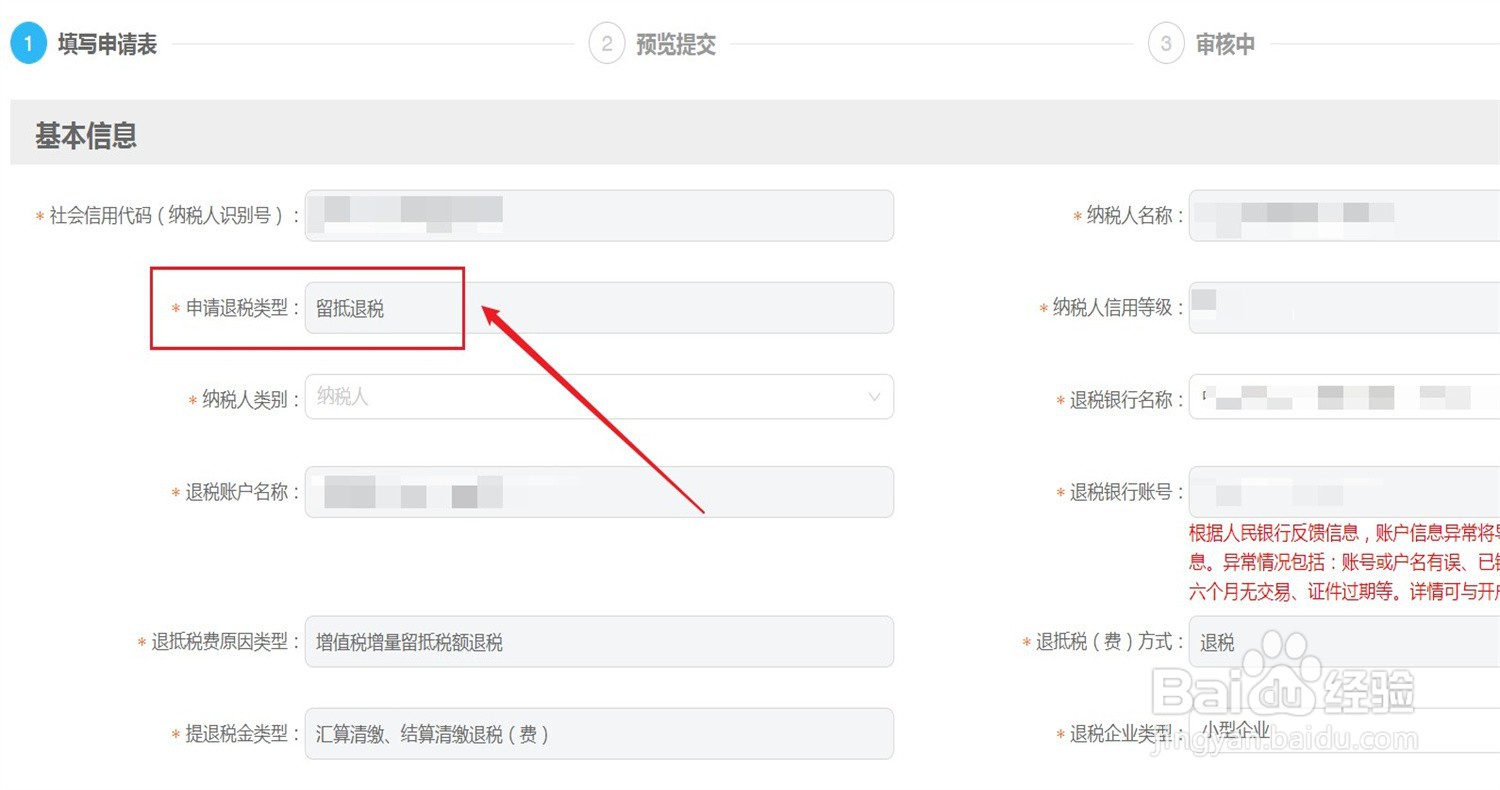Click the step 1 circle icon
Image resolution: width=1500 pixels, height=790 pixels.
click(28, 45)
